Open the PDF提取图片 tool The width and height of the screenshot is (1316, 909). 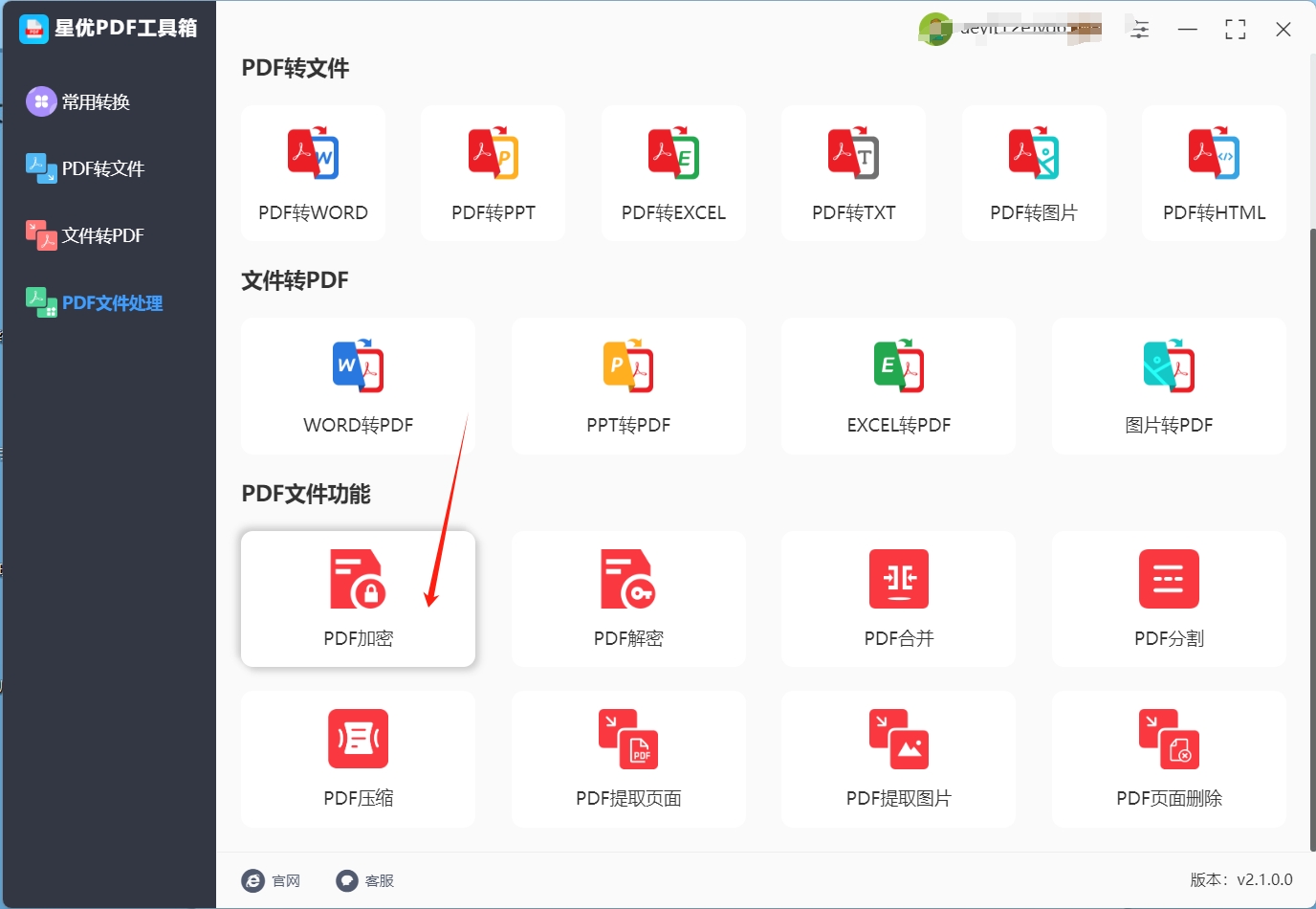click(x=899, y=759)
